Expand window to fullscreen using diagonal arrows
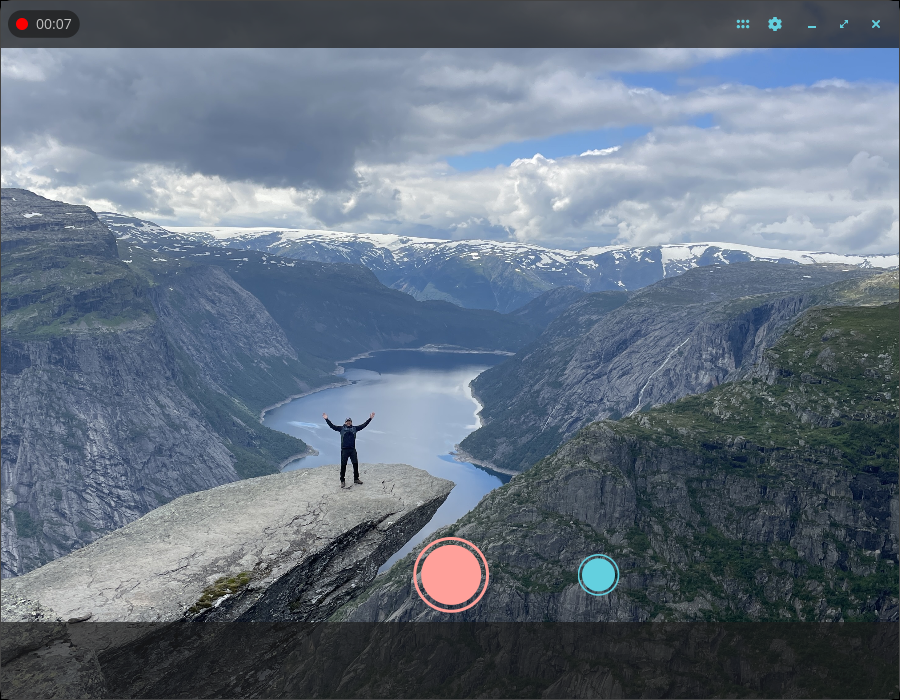 (844, 24)
